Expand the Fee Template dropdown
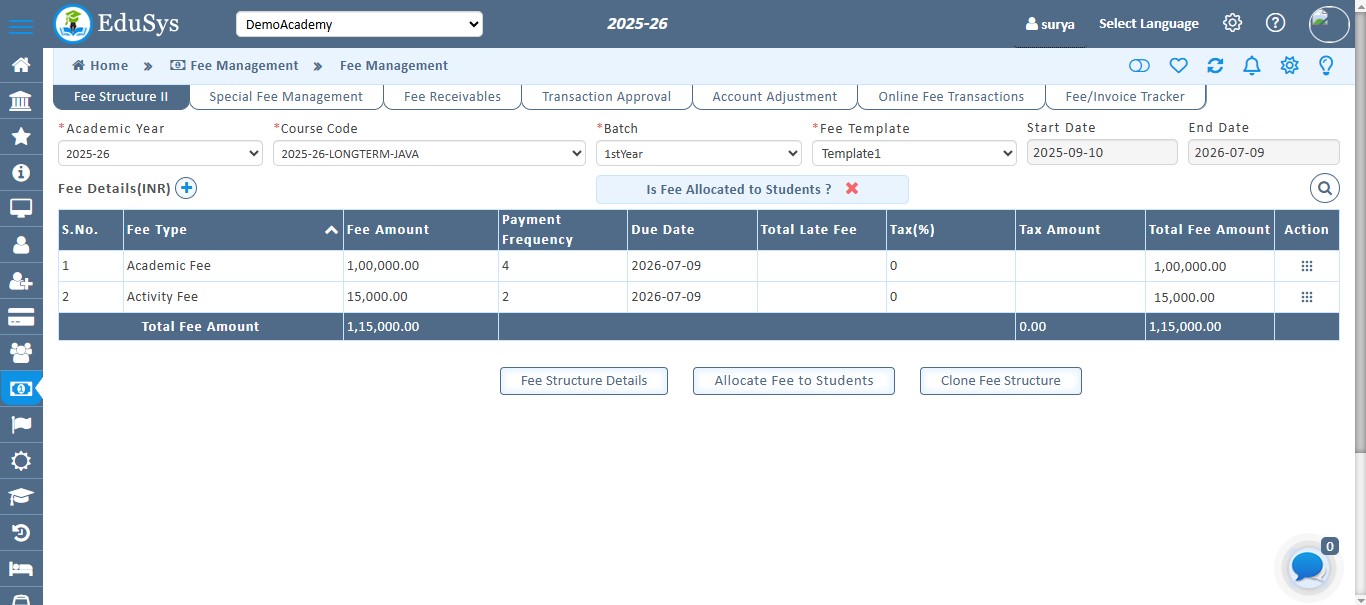 913,153
